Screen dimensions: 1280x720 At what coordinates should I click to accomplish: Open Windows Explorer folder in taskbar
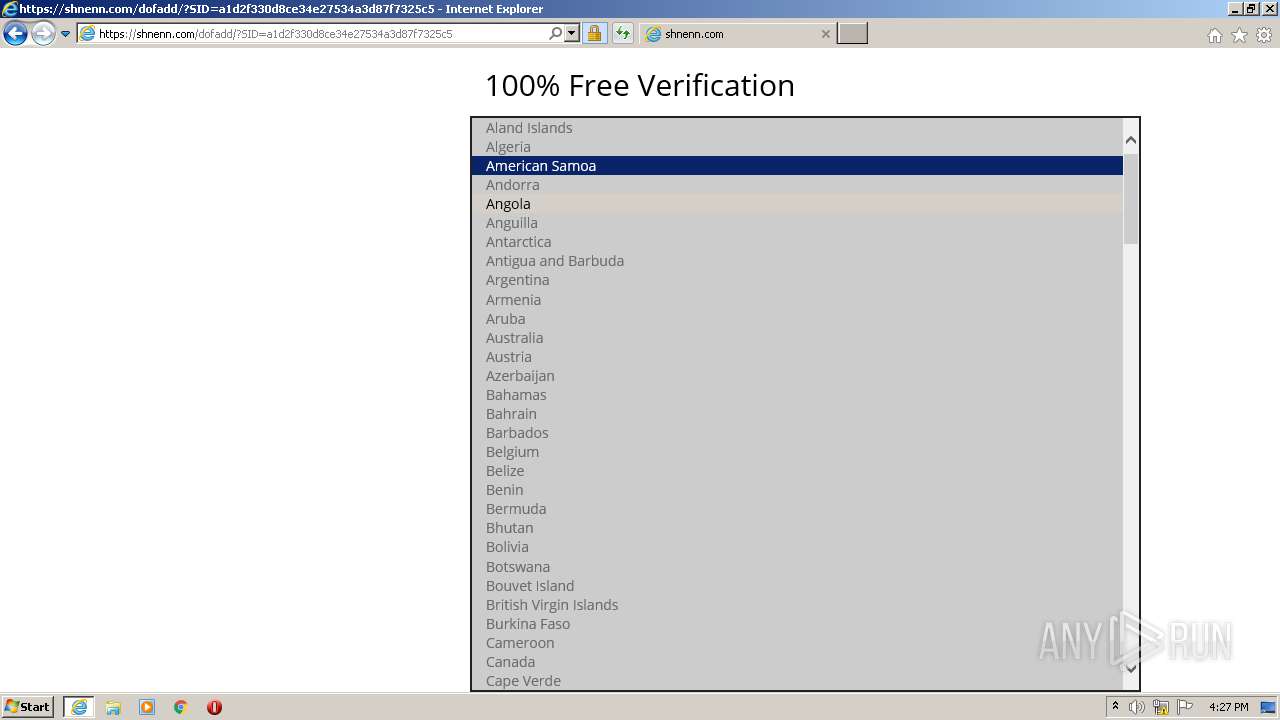113,707
